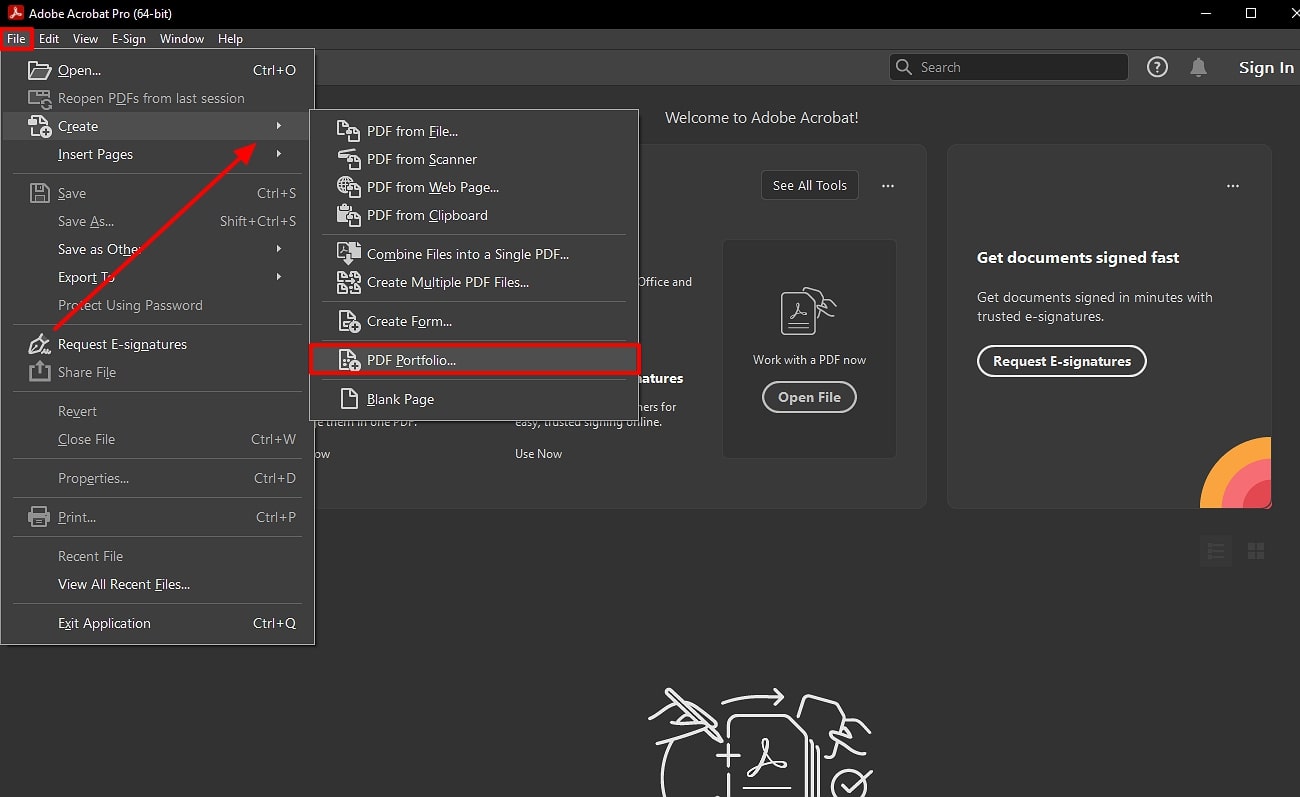Expand the Save as Other submenu arrow
The width and height of the screenshot is (1300, 797).
coord(279,249)
